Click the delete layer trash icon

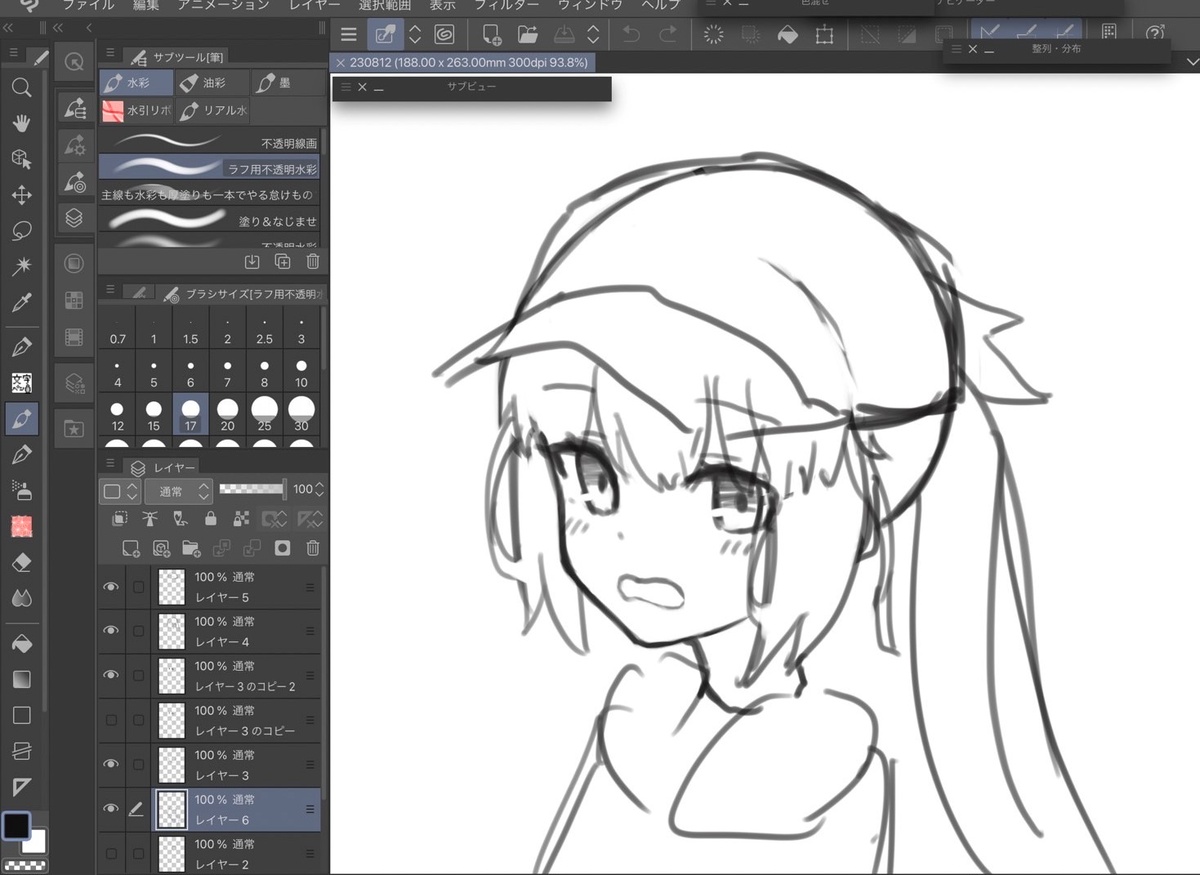[x=312, y=548]
